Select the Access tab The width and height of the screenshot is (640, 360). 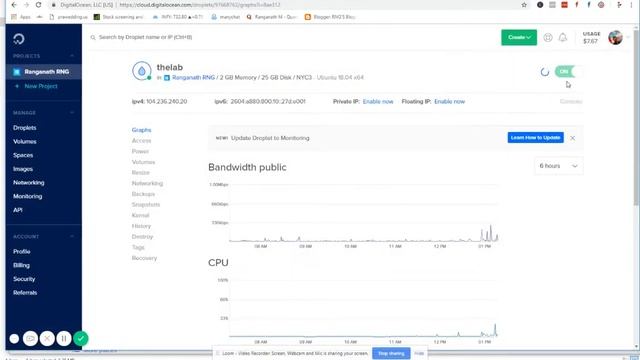coord(141,140)
